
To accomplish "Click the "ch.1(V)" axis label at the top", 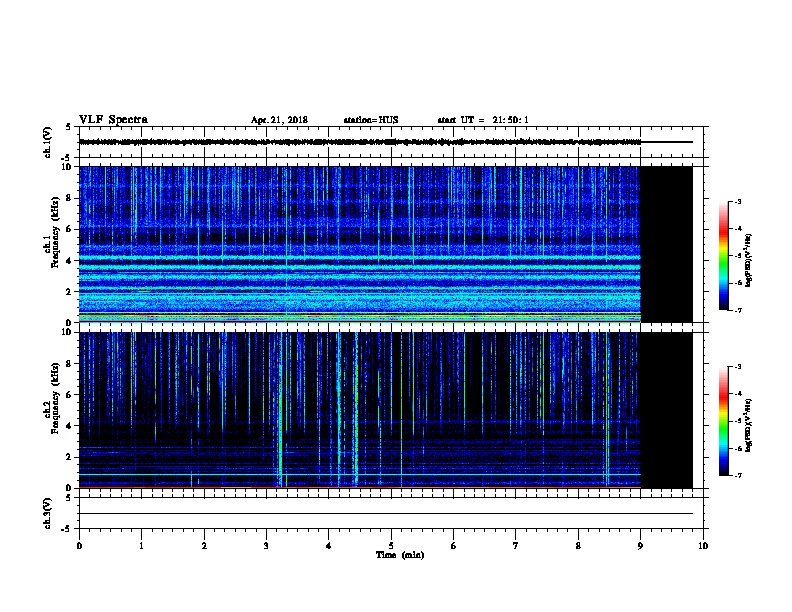I will [x=47, y=142].
